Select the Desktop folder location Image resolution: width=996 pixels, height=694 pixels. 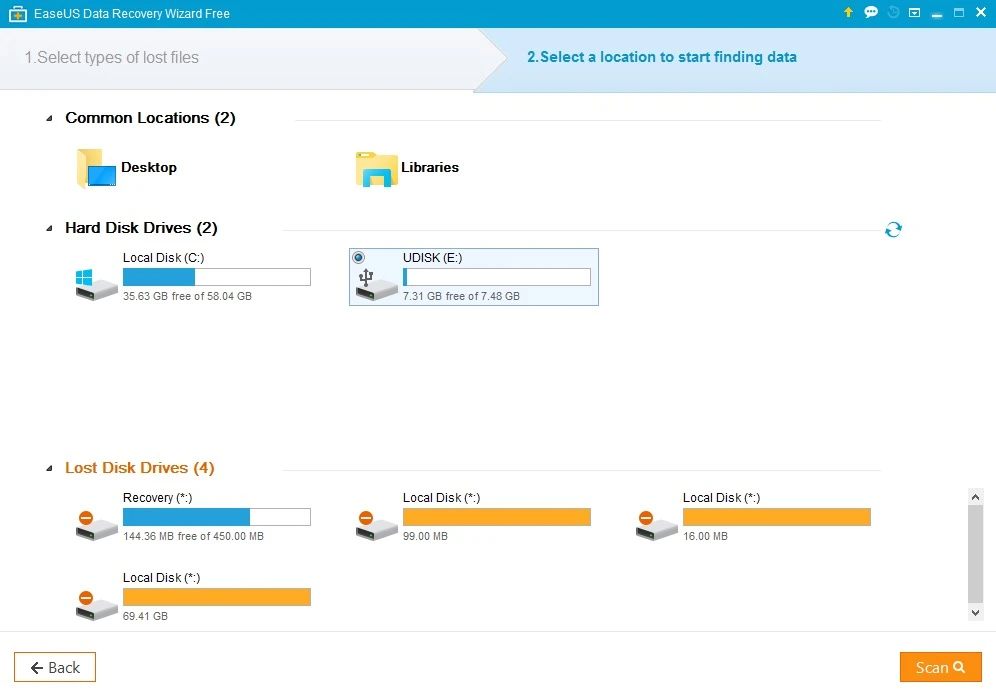tap(127, 168)
